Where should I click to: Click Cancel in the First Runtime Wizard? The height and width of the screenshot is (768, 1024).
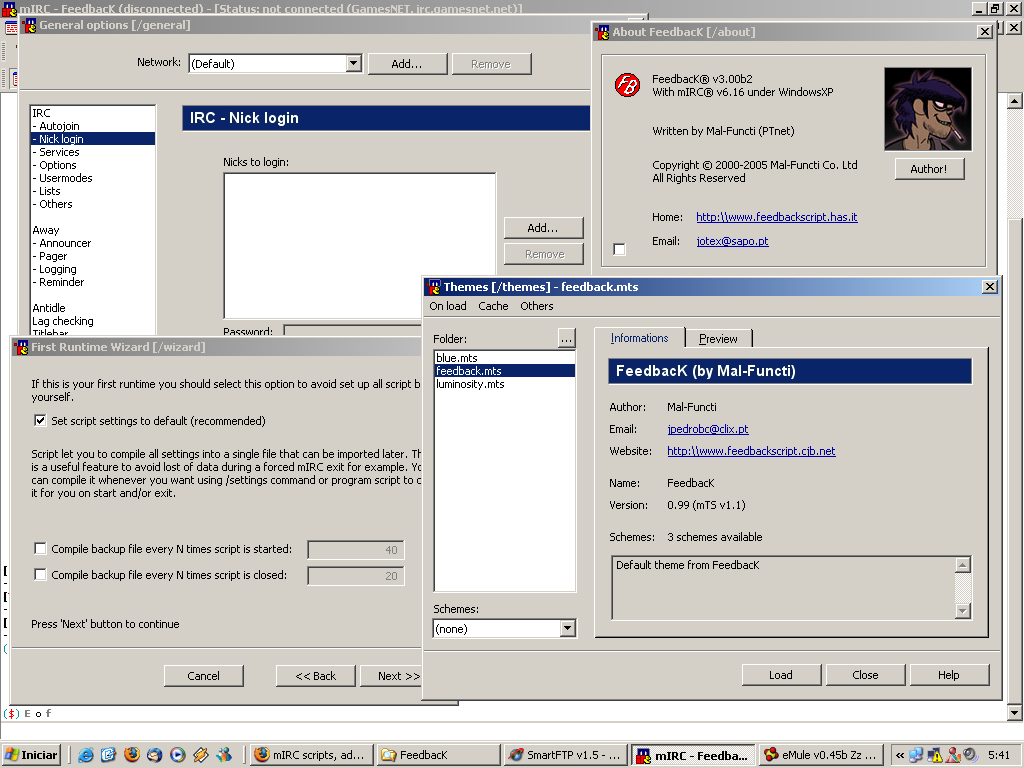204,676
